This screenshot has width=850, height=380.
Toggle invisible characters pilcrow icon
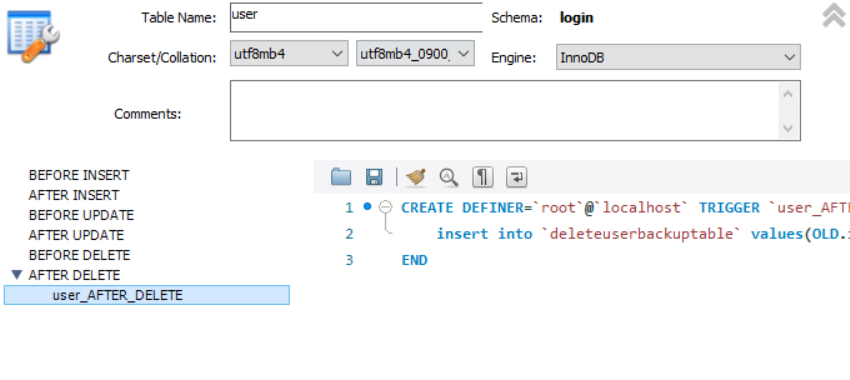coord(482,177)
